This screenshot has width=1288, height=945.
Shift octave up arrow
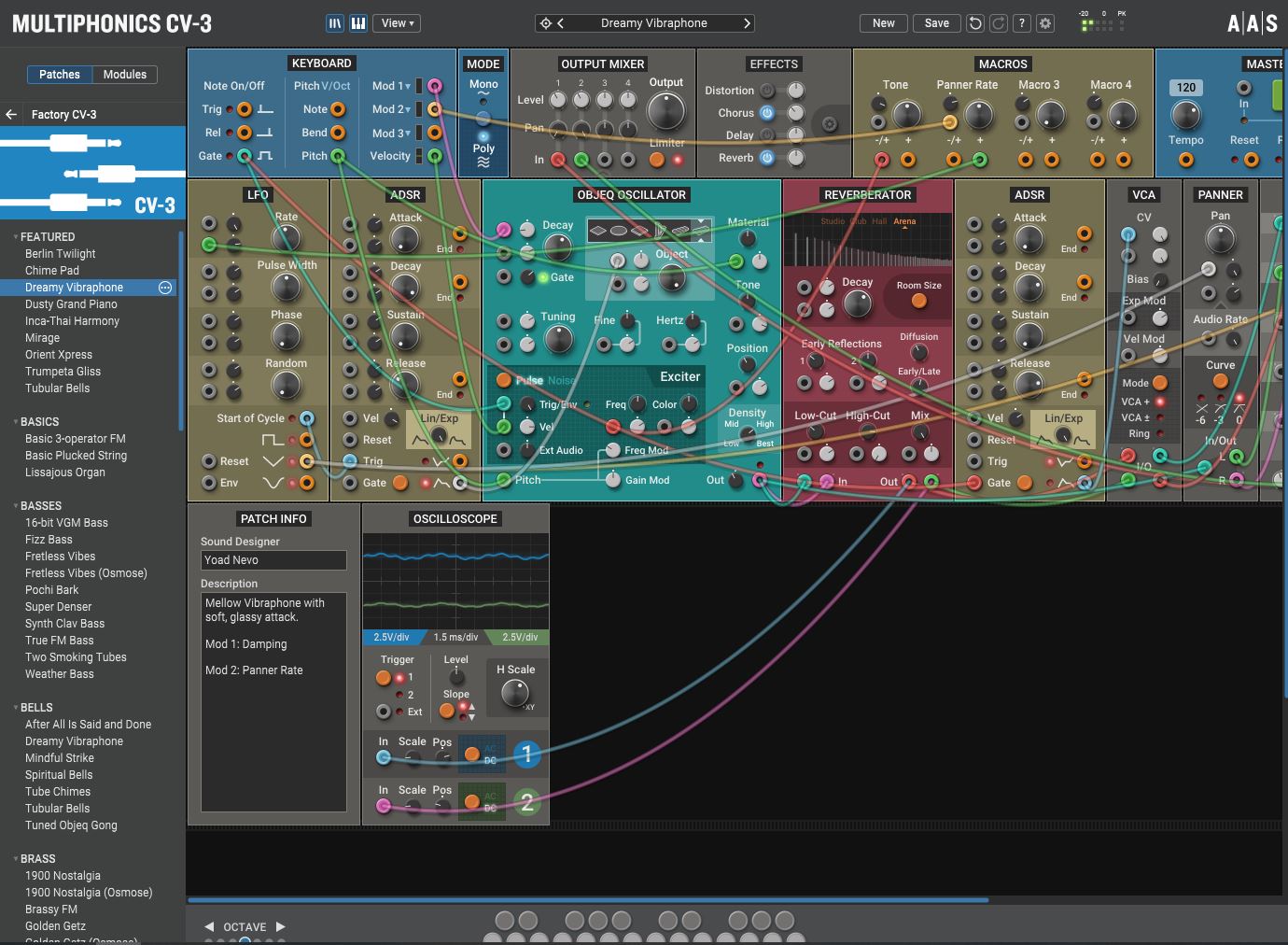(280, 927)
